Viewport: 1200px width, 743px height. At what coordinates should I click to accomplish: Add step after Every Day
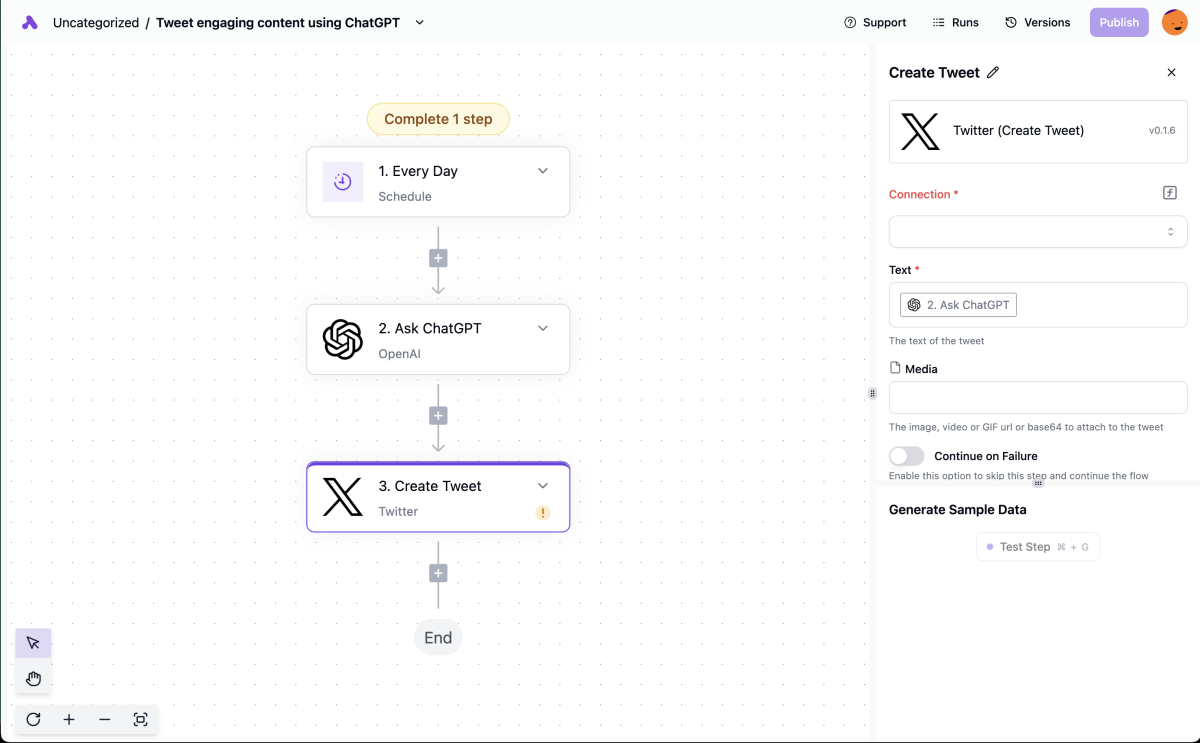point(438,258)
